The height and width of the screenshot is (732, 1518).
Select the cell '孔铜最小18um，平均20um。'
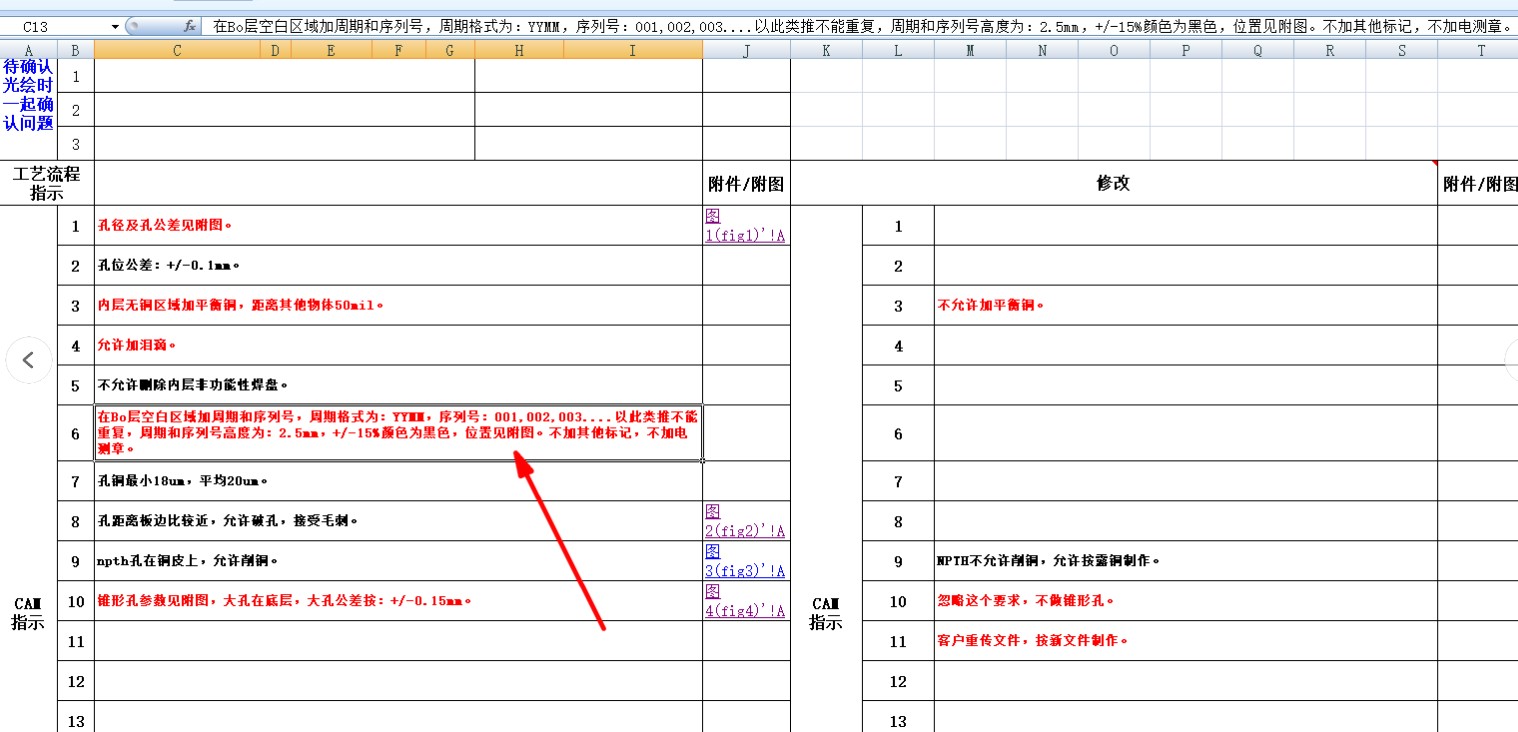click(x=398, y=481)
